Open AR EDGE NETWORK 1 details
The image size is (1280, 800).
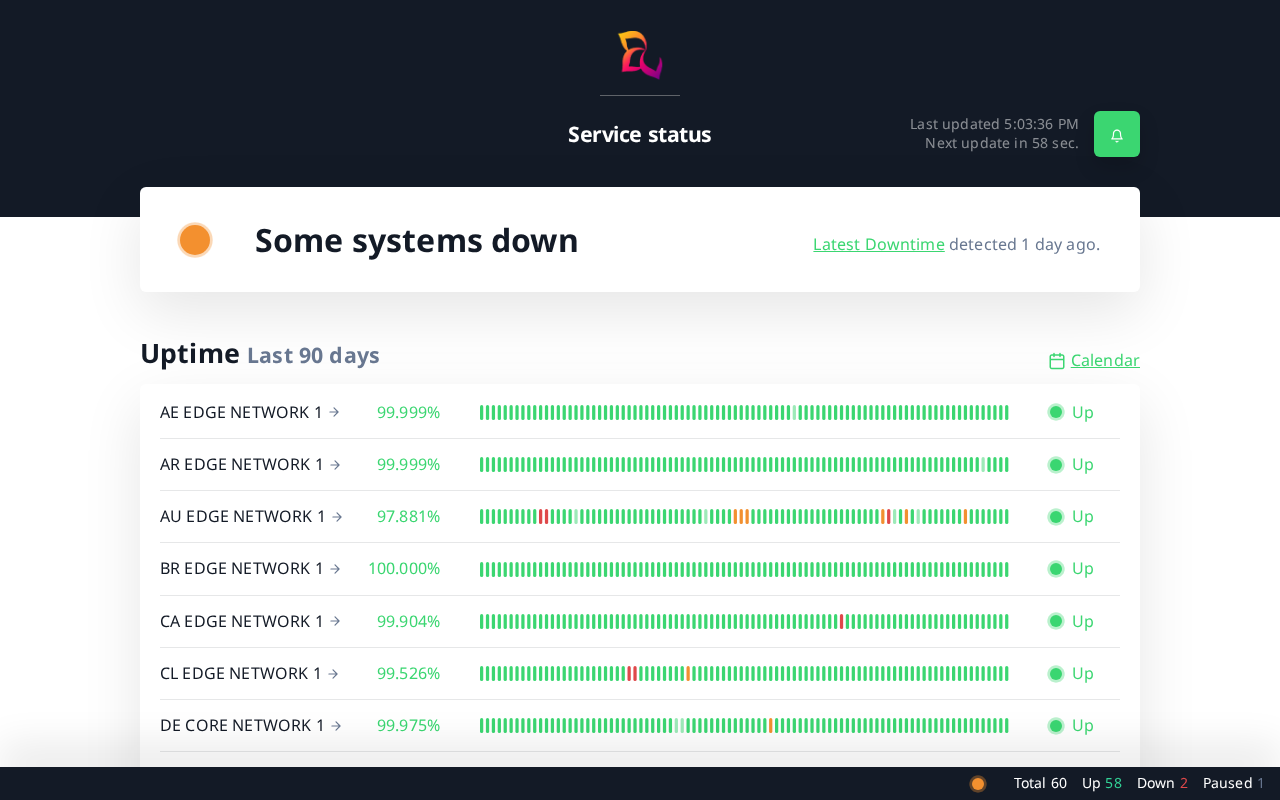[241, 464]
